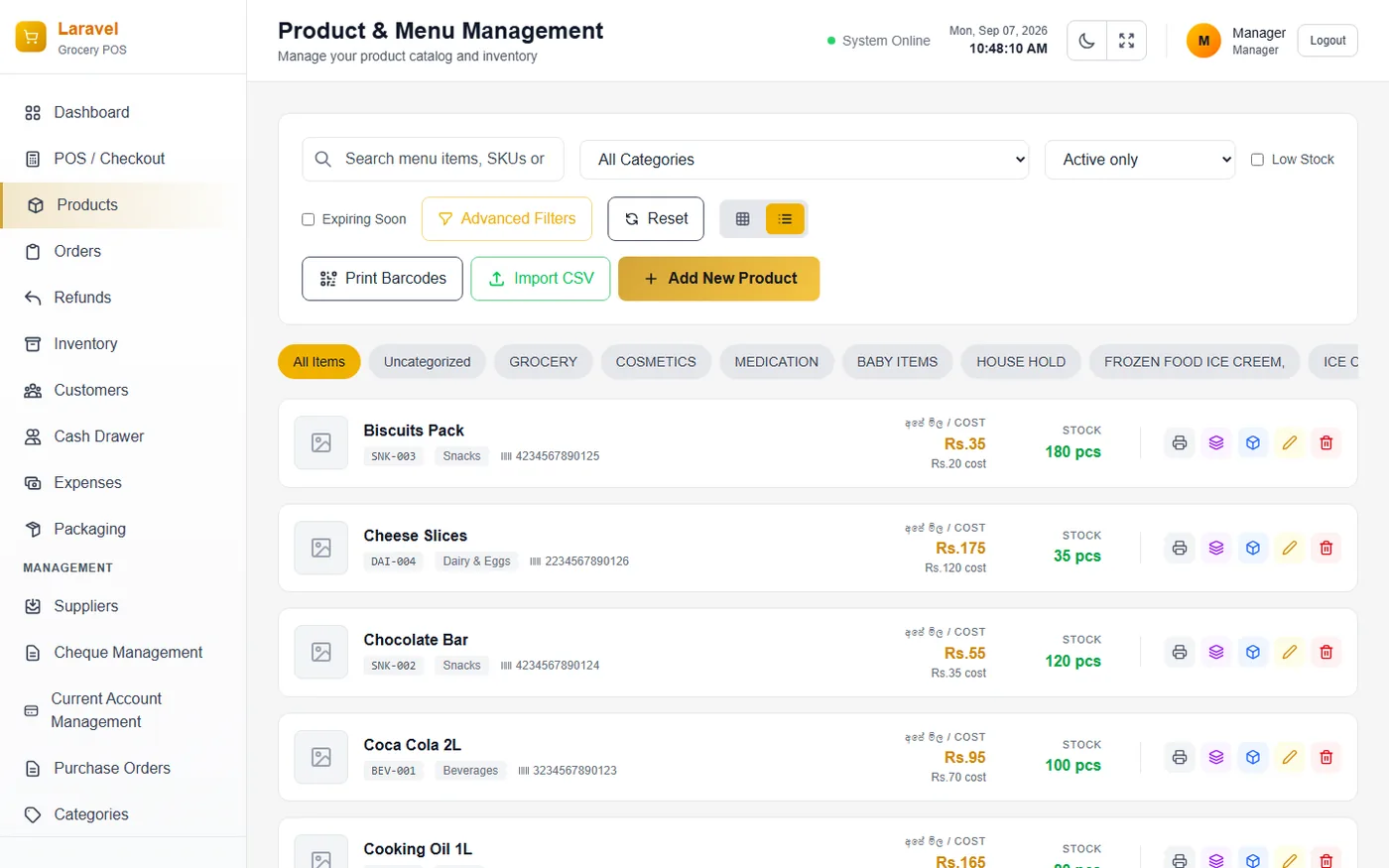
Task: Open Packaging in sidebar
Action: (123, 529)
